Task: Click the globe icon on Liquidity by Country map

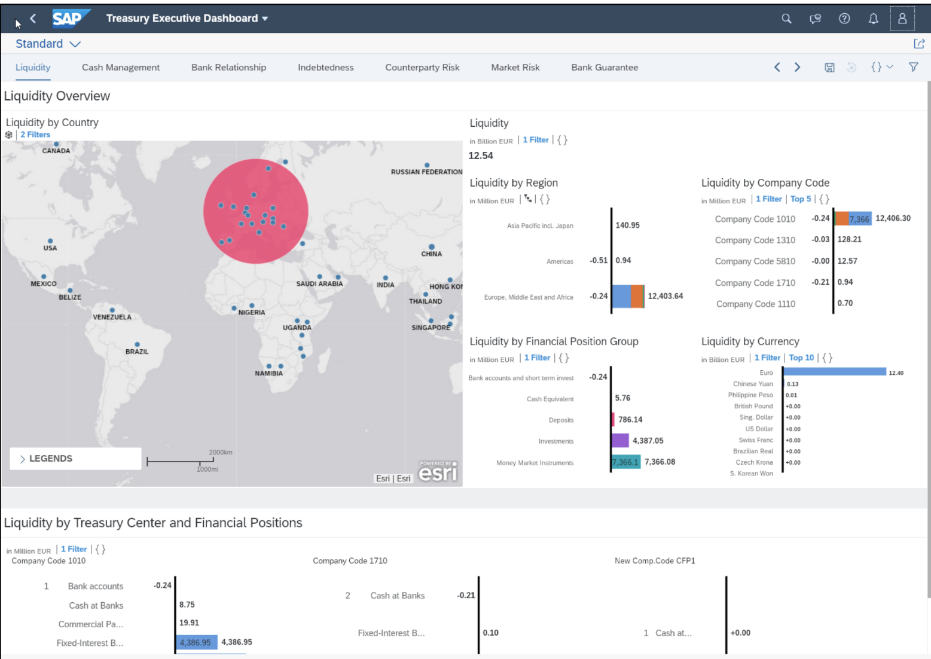Action: click(10, 133)
